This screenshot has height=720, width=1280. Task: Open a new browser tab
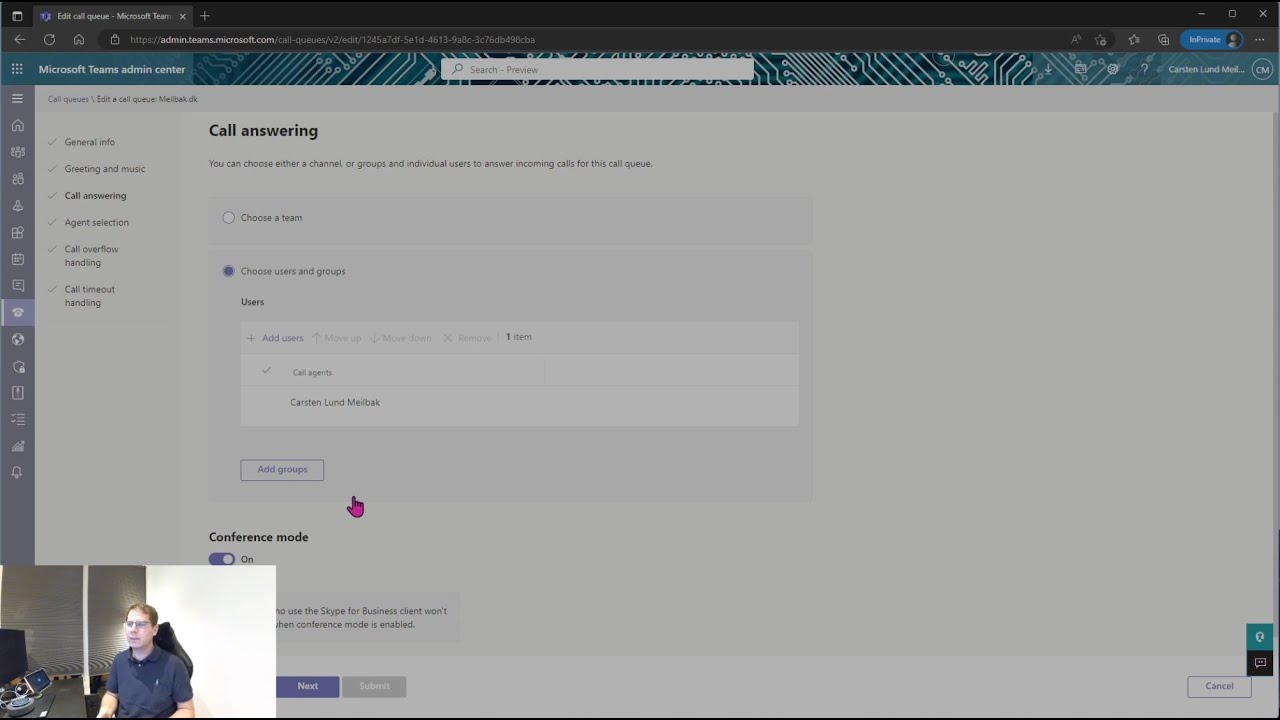[x=205, y=15]
